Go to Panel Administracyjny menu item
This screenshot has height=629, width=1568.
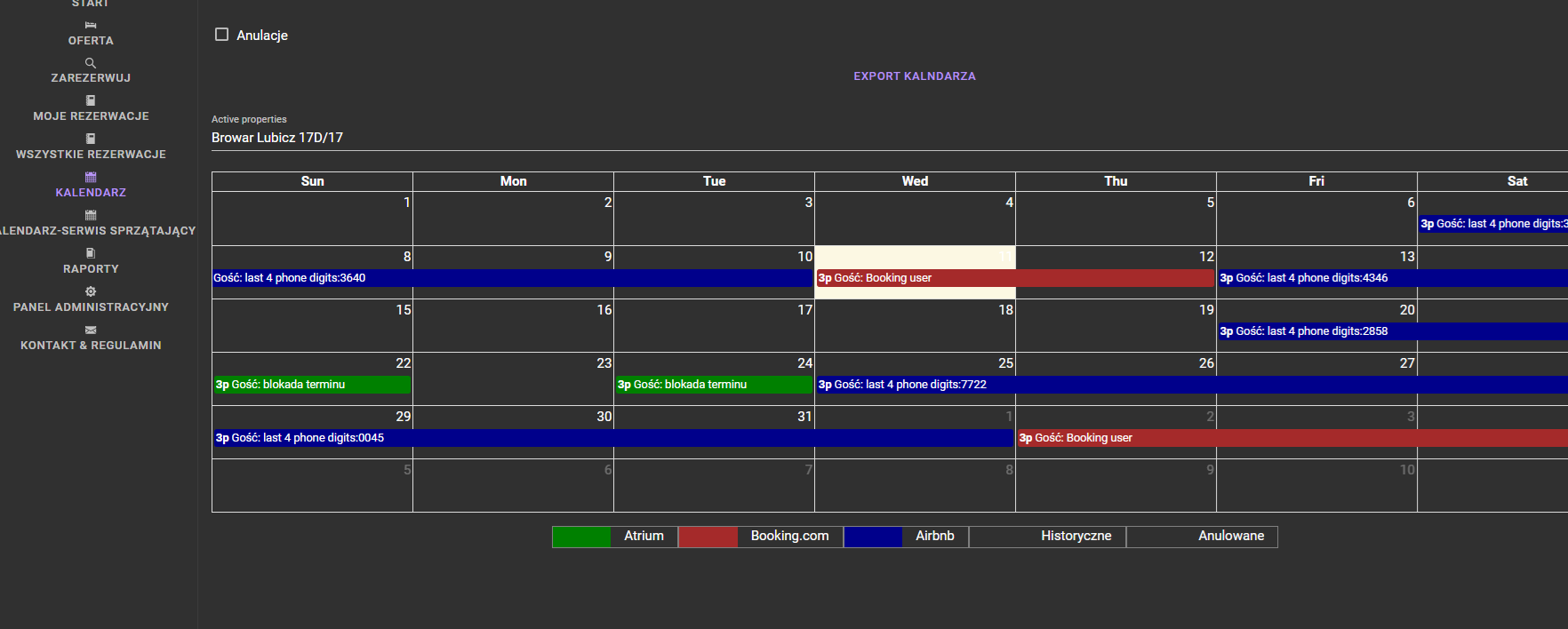91,307
